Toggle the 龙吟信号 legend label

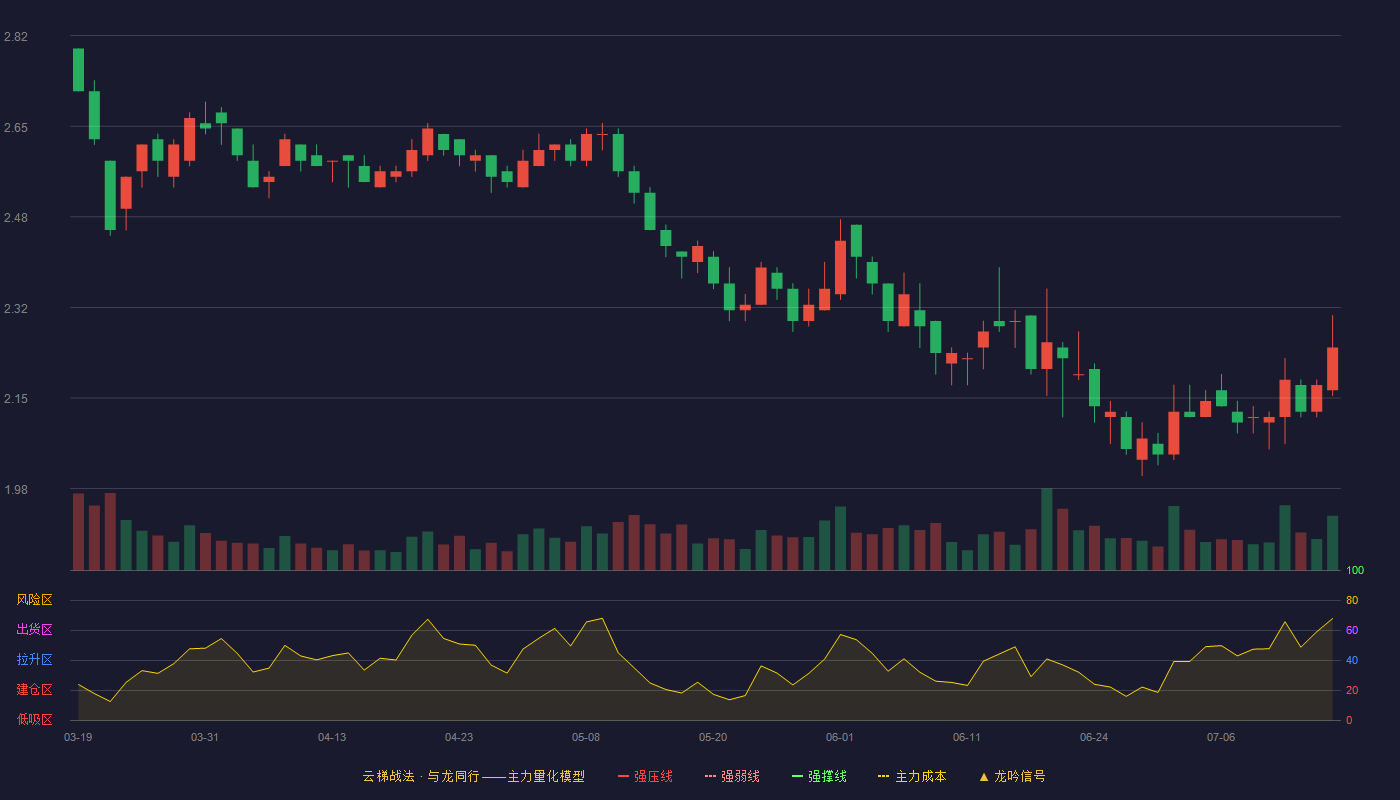(1020, 776)
